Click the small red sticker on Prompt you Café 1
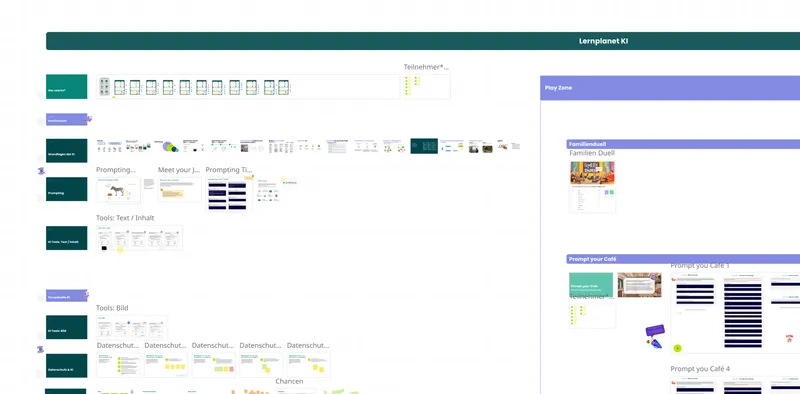 tap(789, 338)
